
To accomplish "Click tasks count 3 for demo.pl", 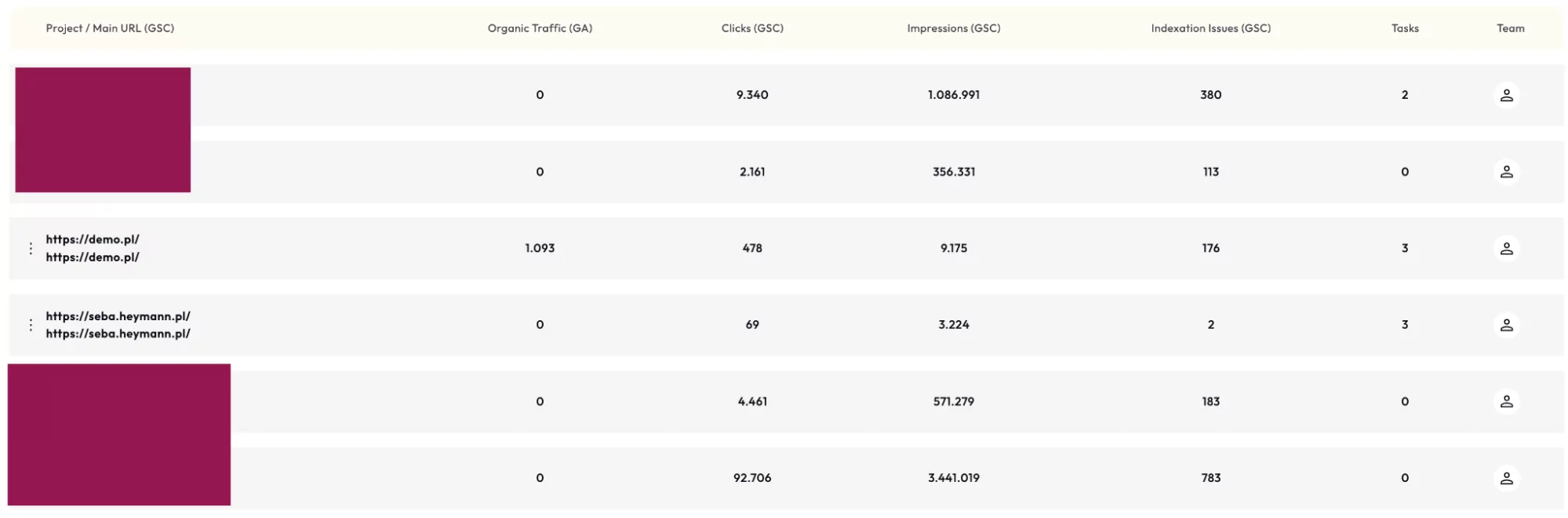I will point(1404,248).
